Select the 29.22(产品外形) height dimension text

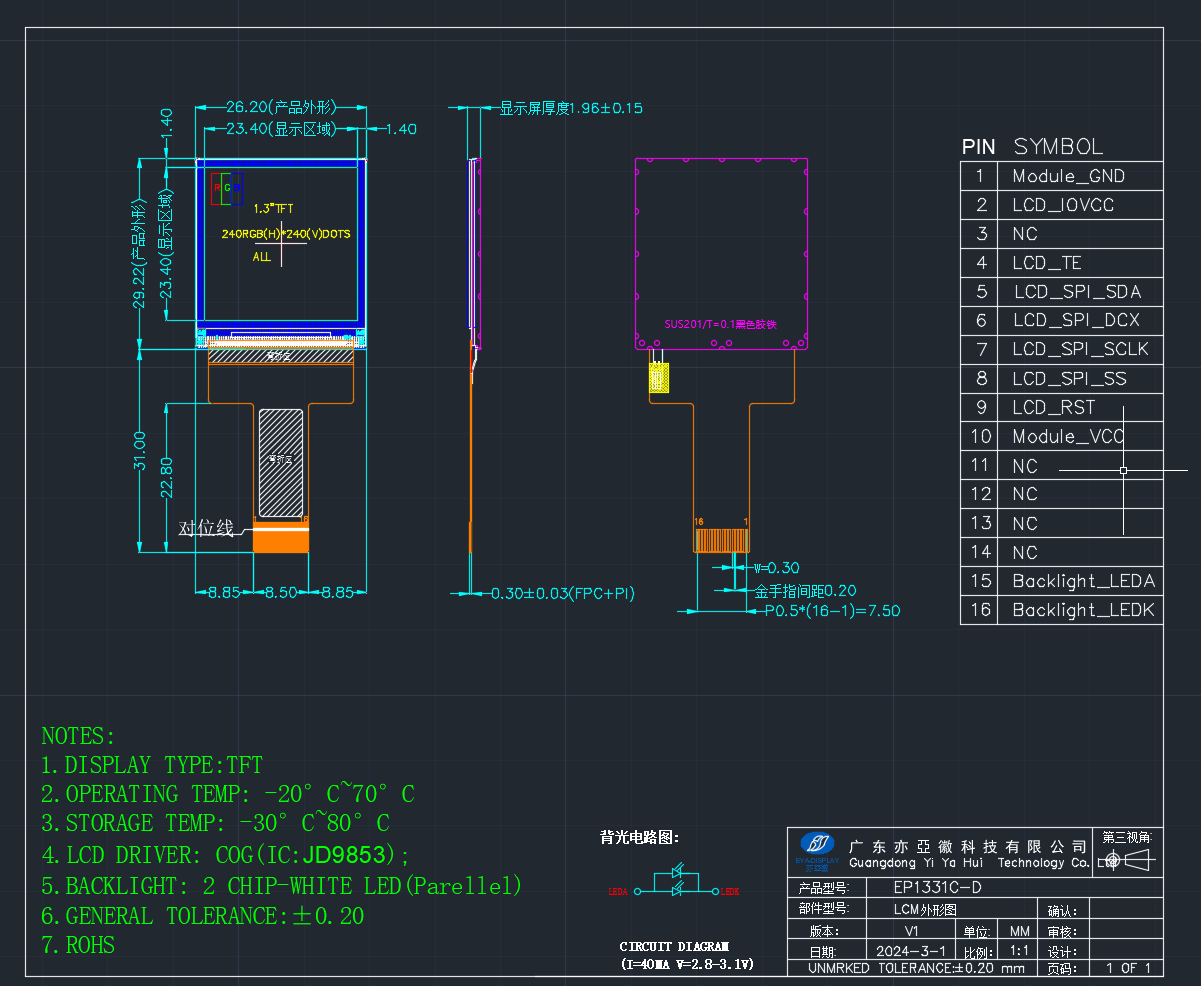(139, 254)
